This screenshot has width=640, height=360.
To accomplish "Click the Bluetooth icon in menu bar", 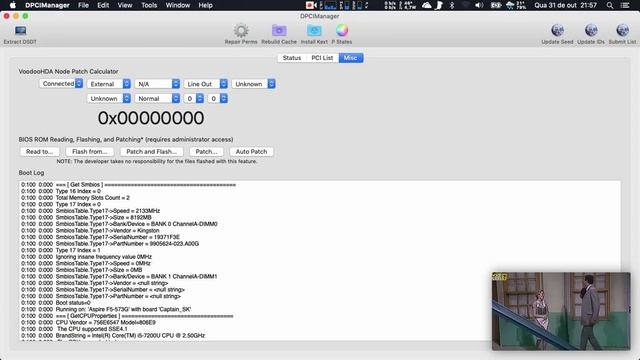I will pos(452,5).
